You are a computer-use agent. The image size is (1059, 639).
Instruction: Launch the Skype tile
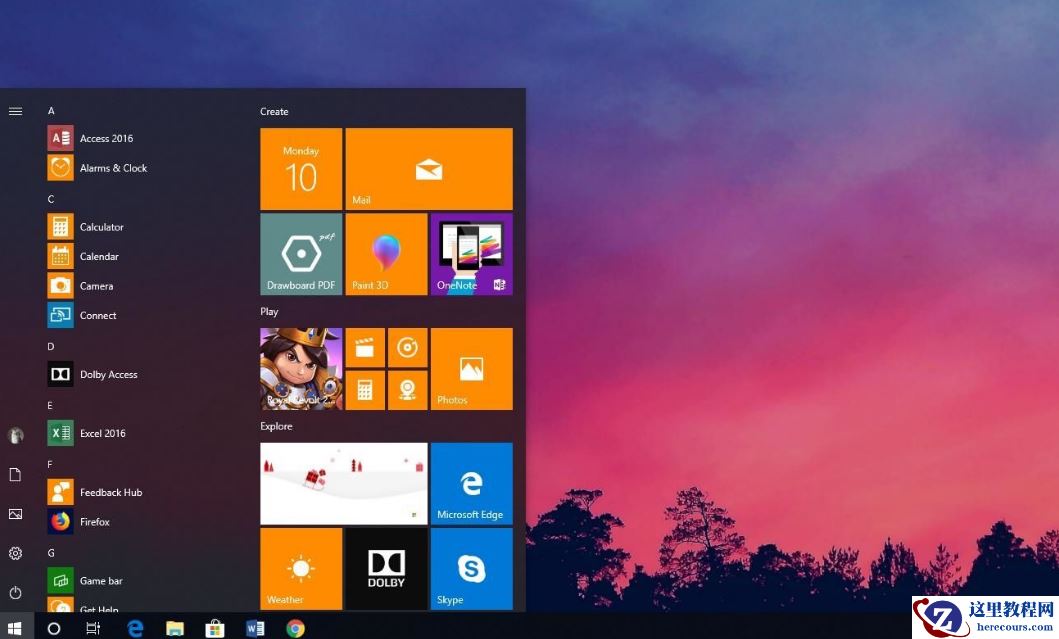470,568
